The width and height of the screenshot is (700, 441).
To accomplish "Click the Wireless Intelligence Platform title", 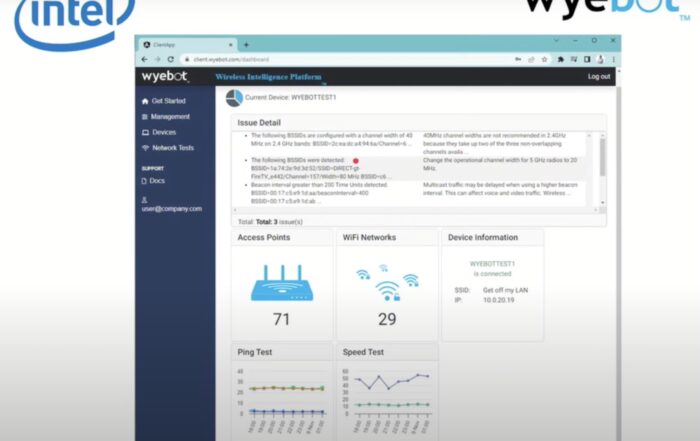I will coord(268,77).
